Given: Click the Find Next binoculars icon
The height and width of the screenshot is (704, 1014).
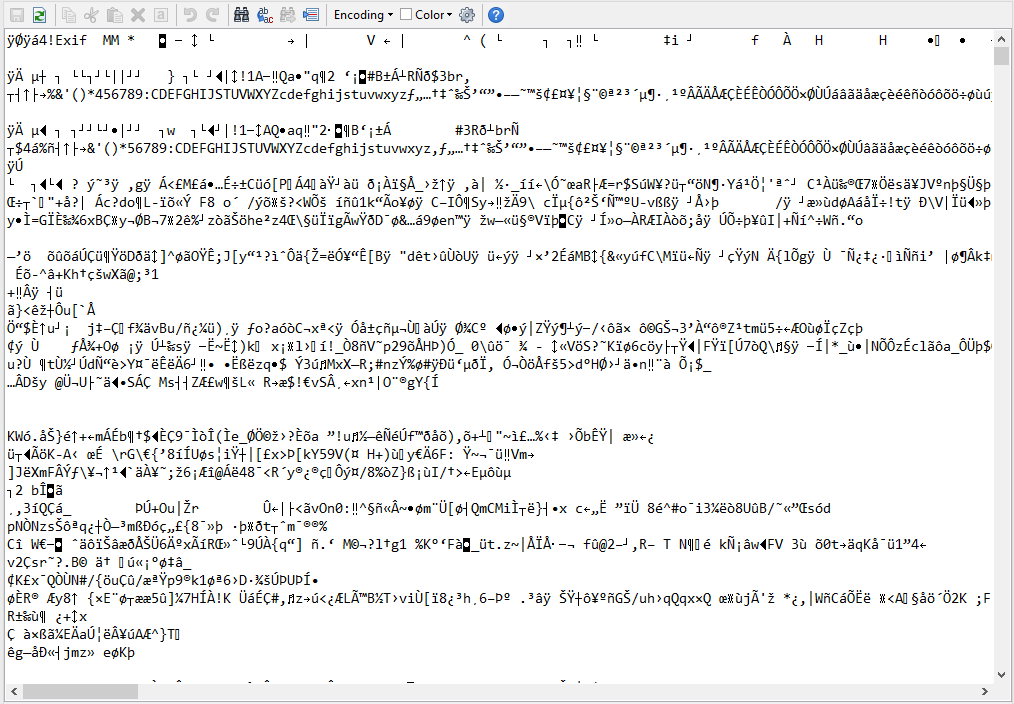Looking at the screenshot, I should (287, 15).
